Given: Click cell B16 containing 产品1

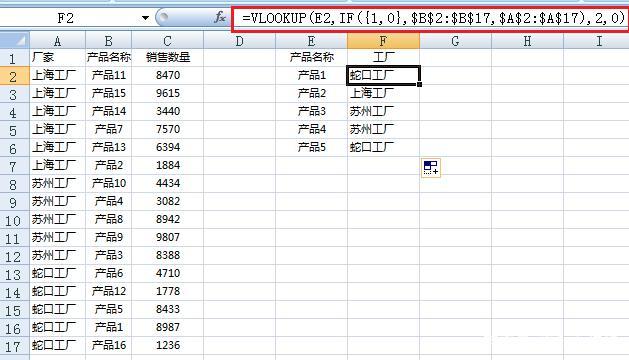Looking at the screenshot, I should 108,327.
